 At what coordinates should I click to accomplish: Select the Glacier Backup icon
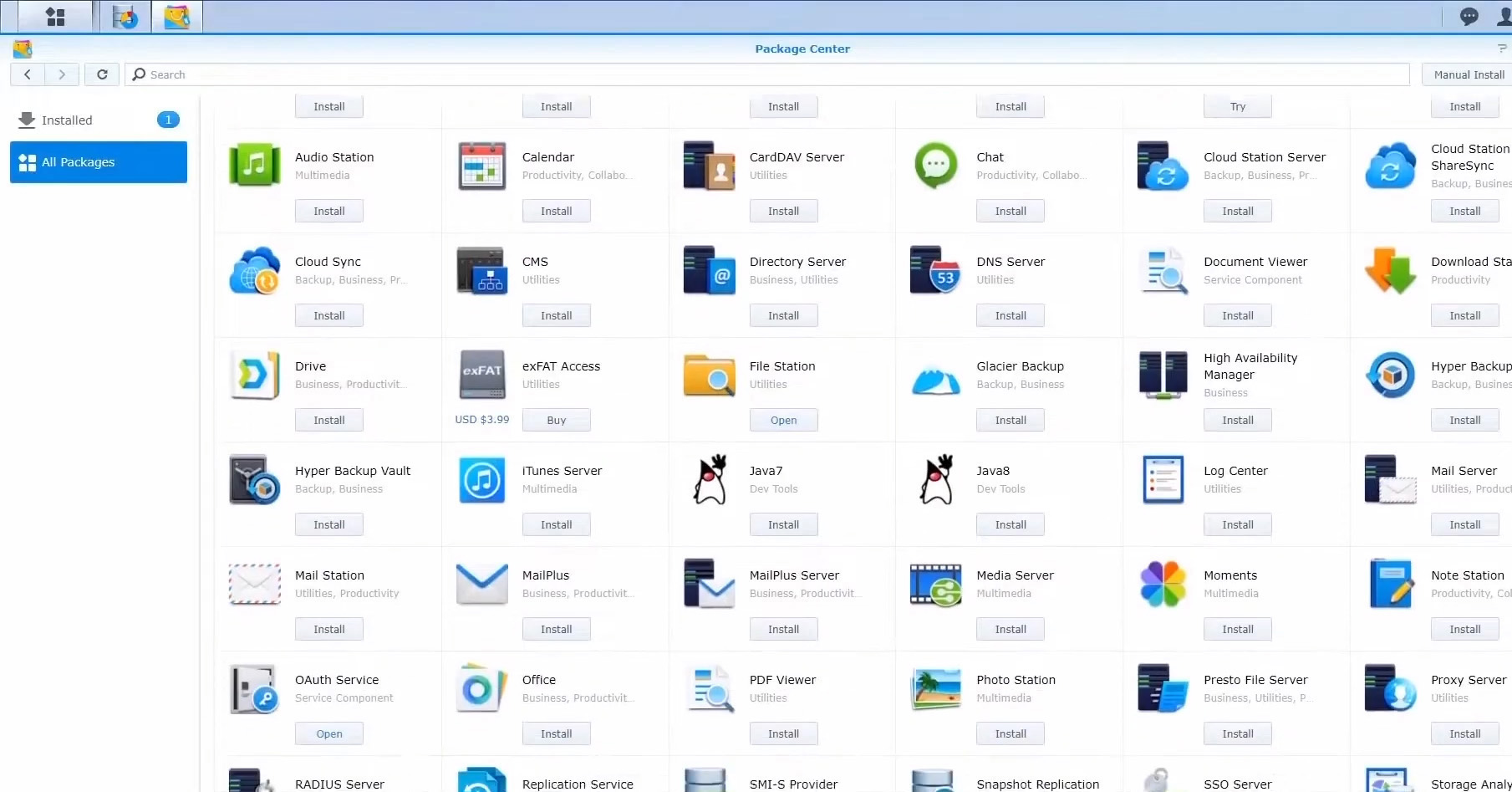point(936,381)
